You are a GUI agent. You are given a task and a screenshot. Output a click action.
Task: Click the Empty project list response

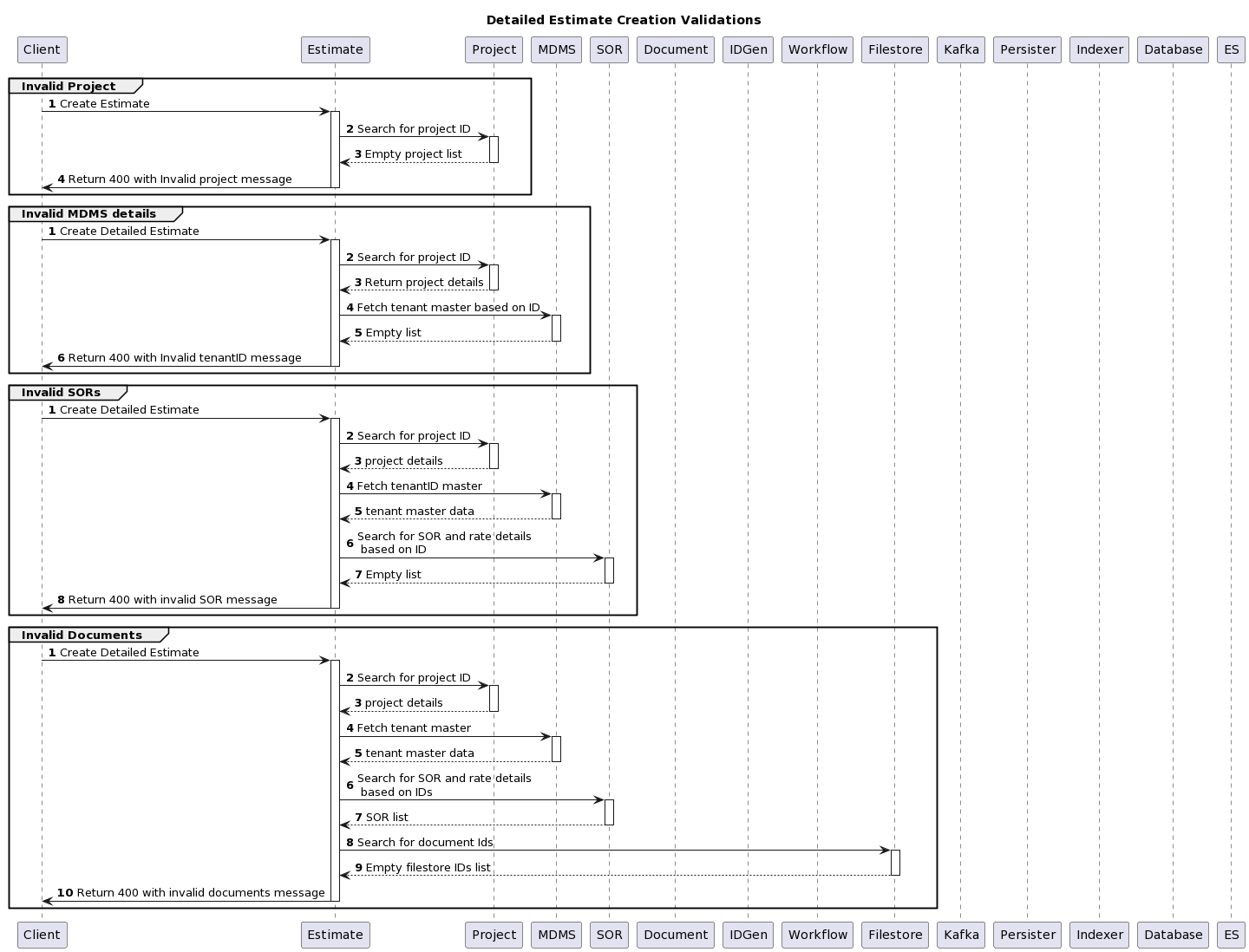click(x=413, y=154)
